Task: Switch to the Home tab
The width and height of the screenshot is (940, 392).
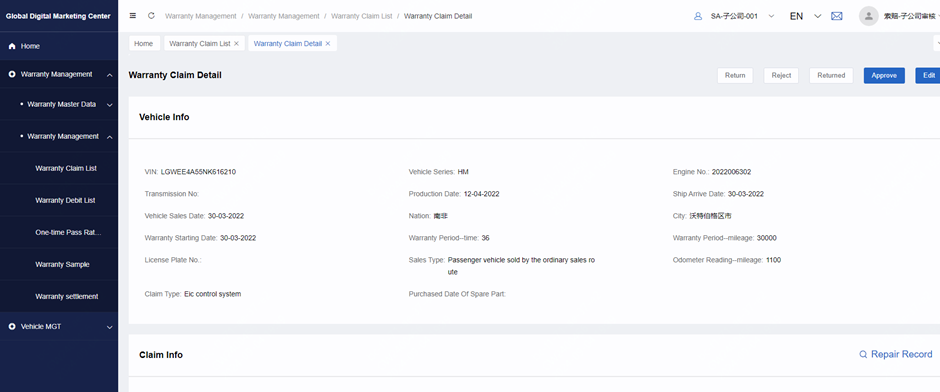Action: tap(144, 44)
